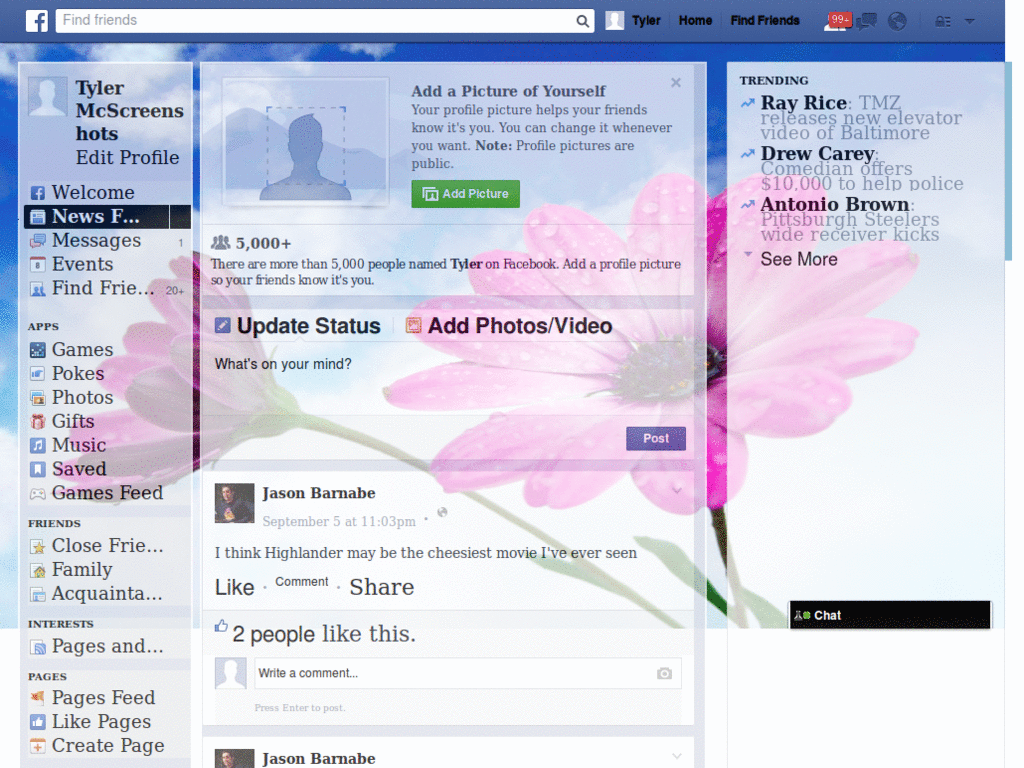Click the green Add Picture button
Image resolution: width=1024 pixels, height=768 pixels.
point(466,194)
